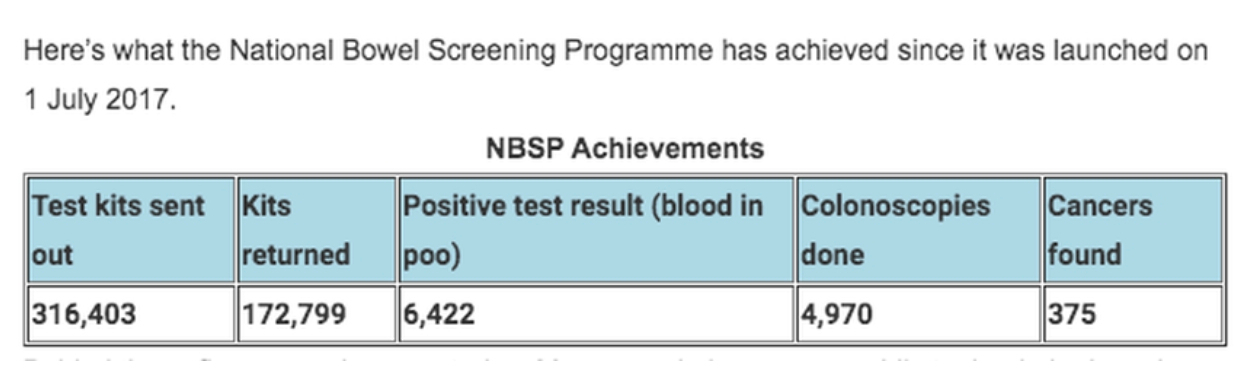1246x371 pixels.
Task: Click the 'NBSP Achievements' table title
Action: click(624, 149)
